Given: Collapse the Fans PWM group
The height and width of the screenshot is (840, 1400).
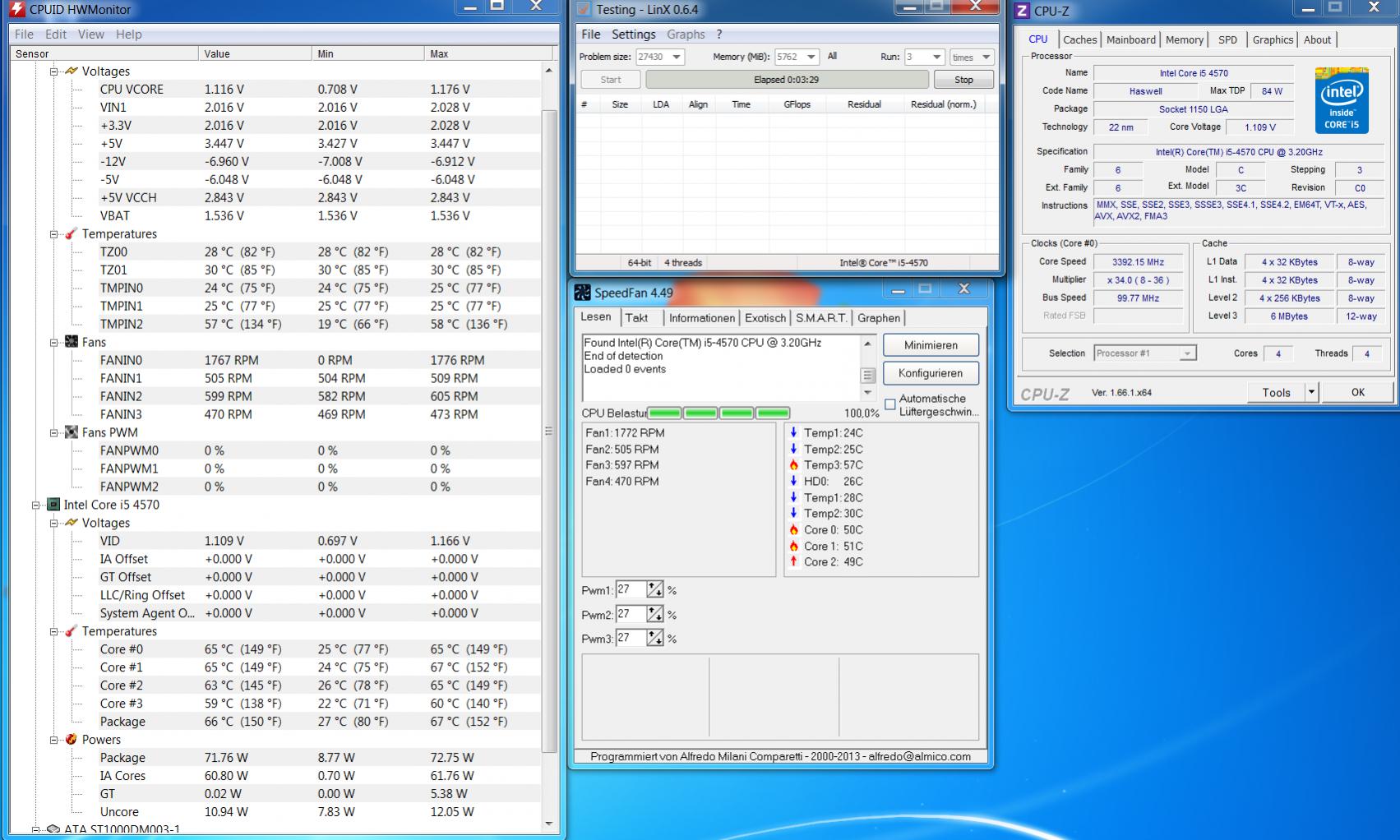Looking at the screenshot, I should click(53, 433).
